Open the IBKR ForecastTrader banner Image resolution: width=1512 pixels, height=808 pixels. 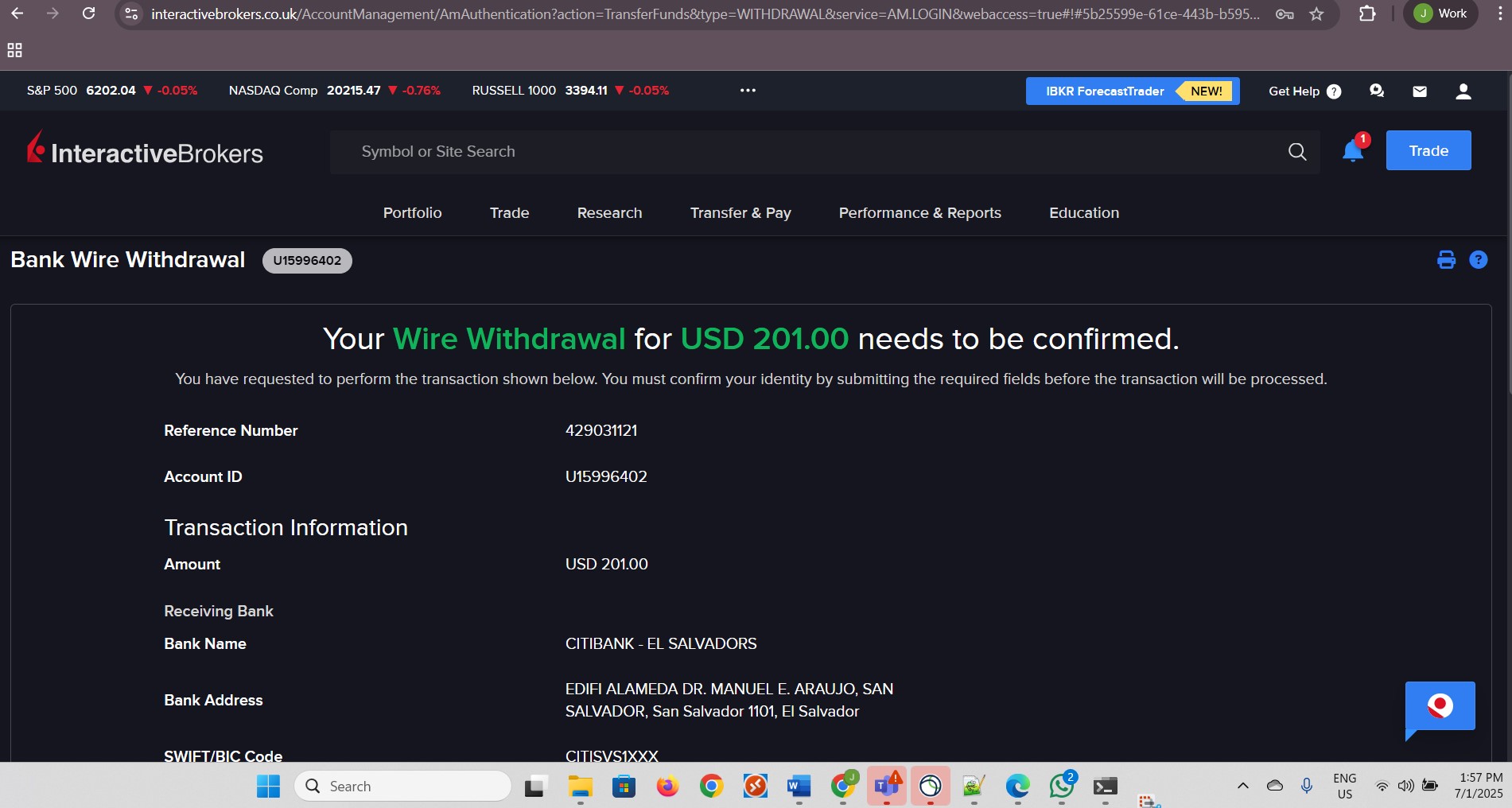point(1133,91)
